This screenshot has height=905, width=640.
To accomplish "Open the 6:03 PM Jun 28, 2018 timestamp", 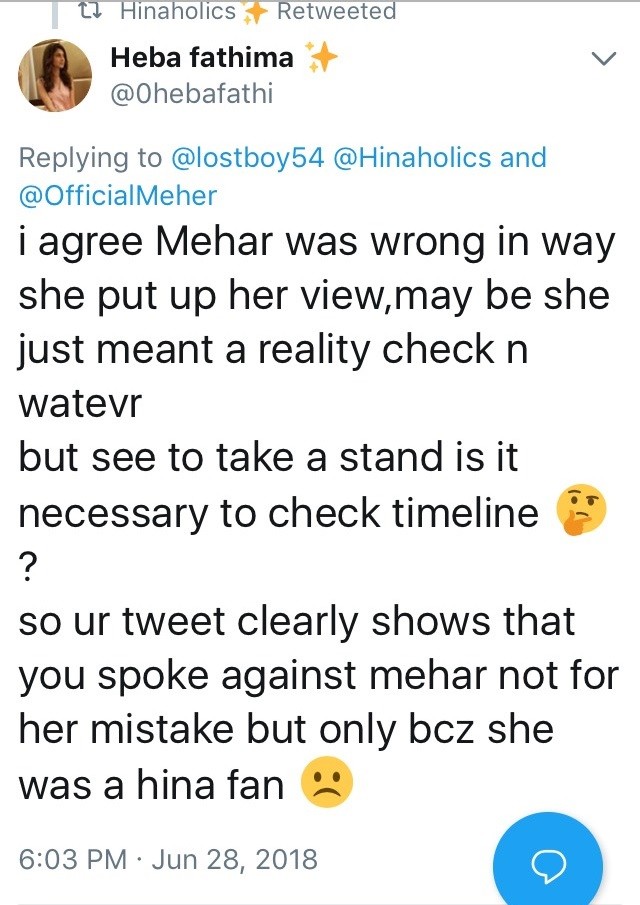I will (x=168, y=859).
